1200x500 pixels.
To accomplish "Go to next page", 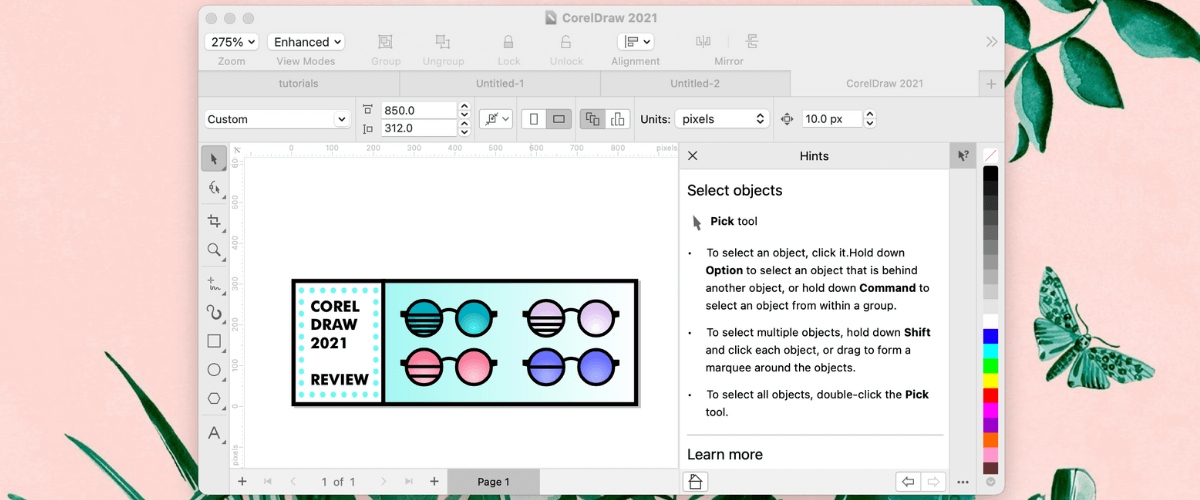I will 384,482.
